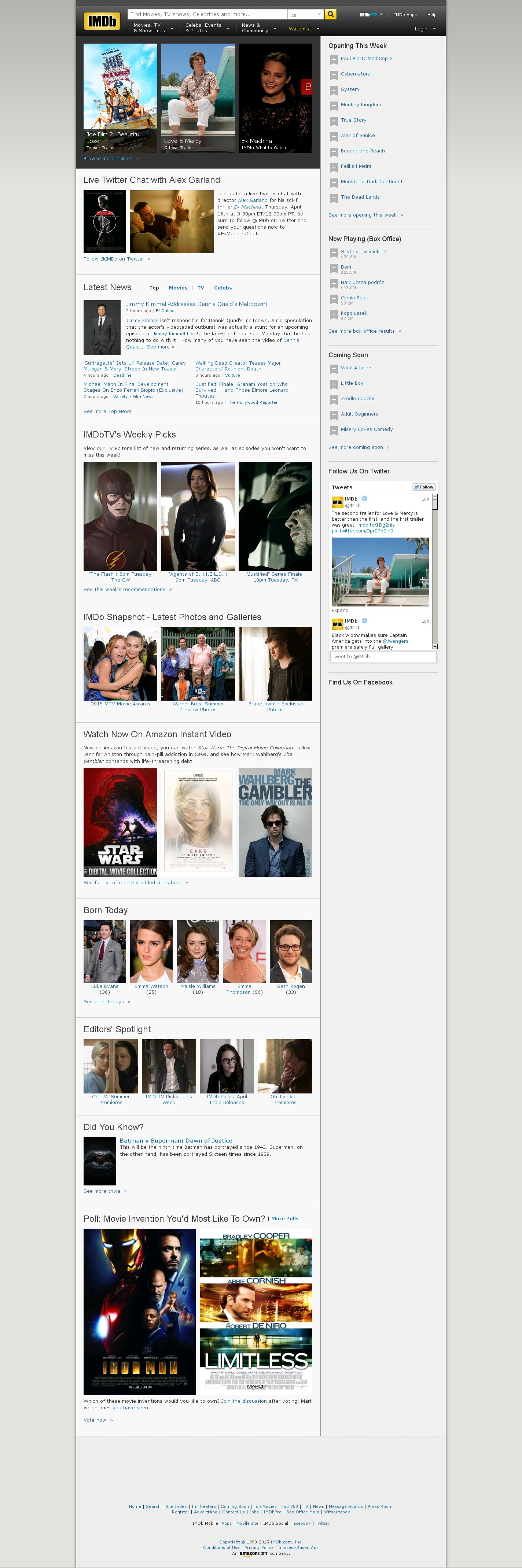
Task: Play the Ex Machina video in Twitter Chat section
Action: pyautogui.click(x=105, y=222)
